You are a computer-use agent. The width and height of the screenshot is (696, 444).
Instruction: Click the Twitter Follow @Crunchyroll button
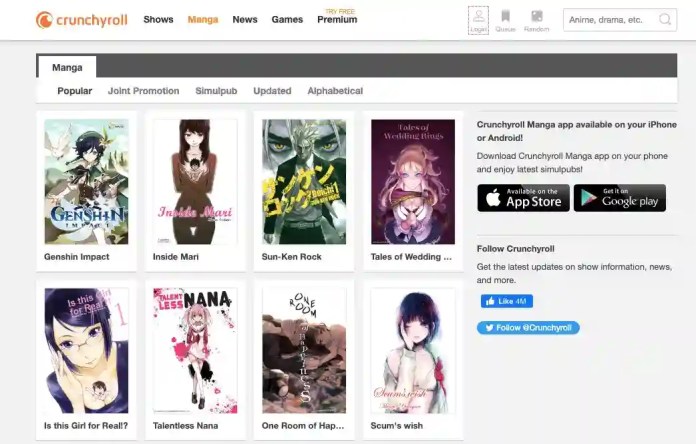(x=528, y=328)
